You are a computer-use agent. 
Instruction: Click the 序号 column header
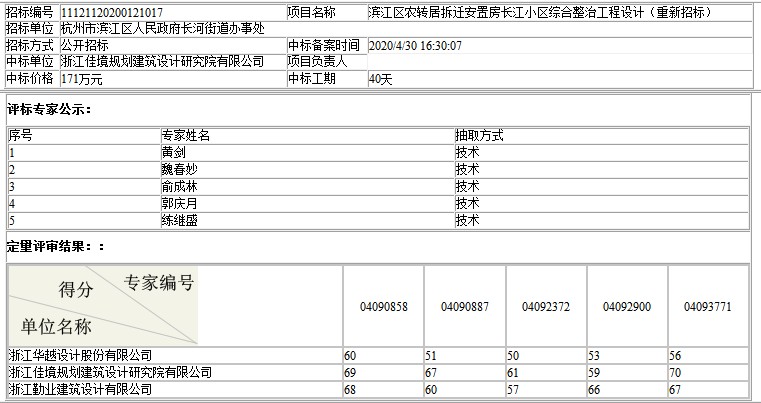20,135
